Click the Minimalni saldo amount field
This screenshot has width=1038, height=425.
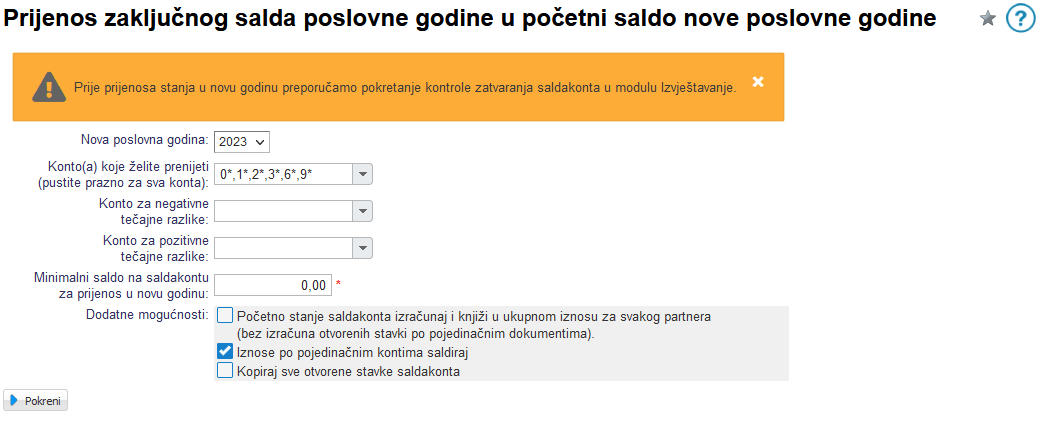(x=272, y=285)
